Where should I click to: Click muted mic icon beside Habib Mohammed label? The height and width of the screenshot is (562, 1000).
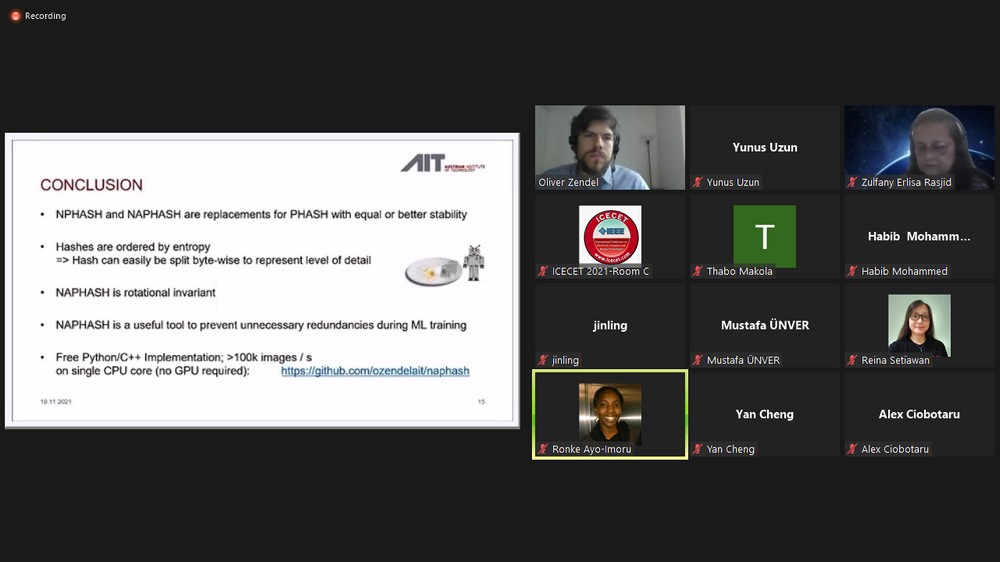click(x=853, y=271)
